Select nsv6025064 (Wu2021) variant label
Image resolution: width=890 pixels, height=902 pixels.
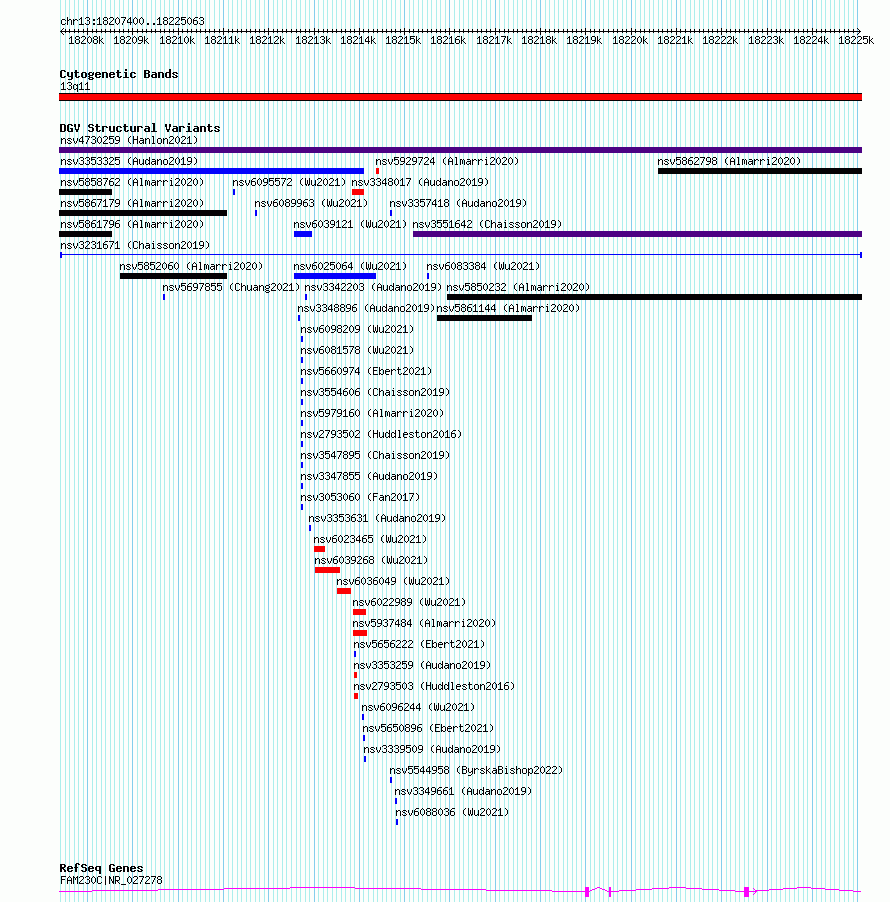pyautogui.click(x=350, y=266)
